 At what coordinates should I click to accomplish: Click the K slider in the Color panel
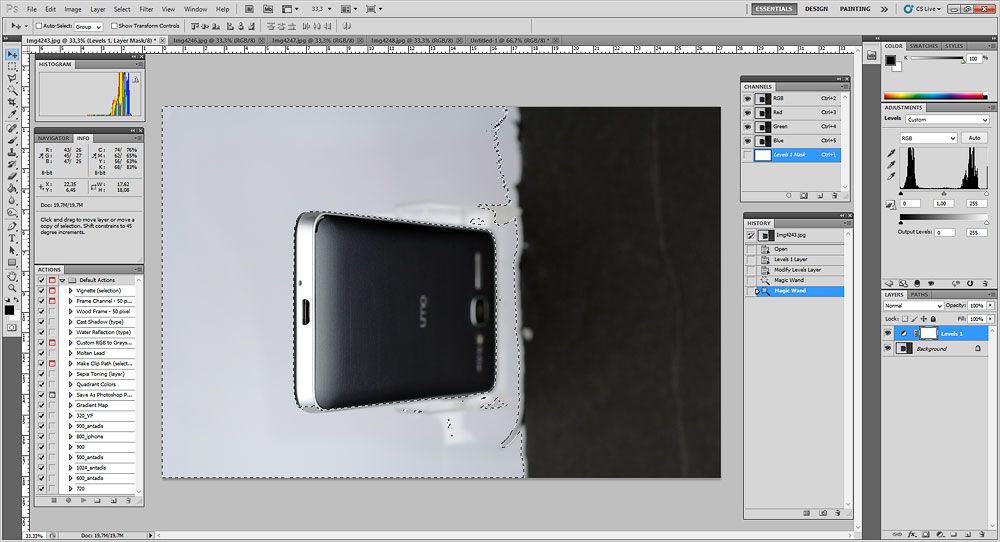(938, 59)
